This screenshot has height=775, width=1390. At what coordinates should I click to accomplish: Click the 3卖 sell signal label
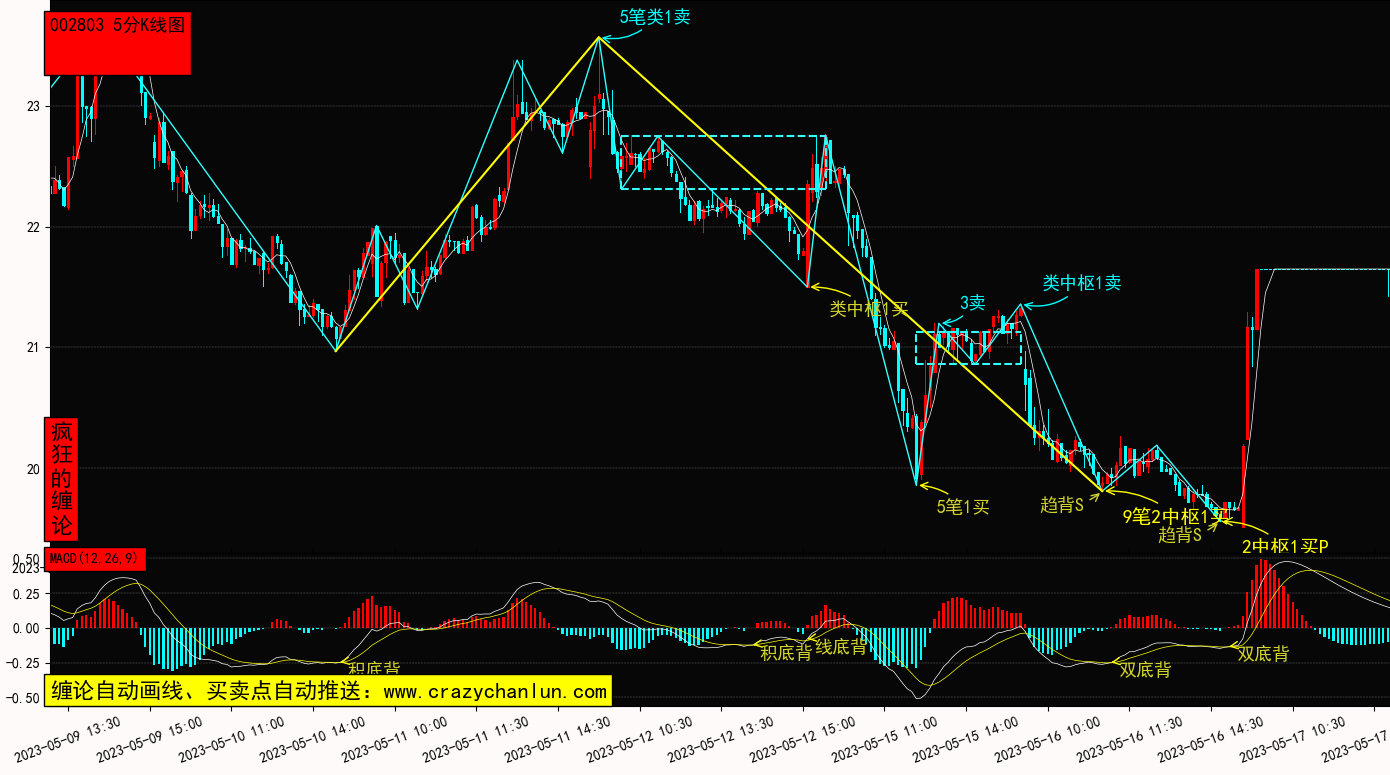tap(972, 302)
